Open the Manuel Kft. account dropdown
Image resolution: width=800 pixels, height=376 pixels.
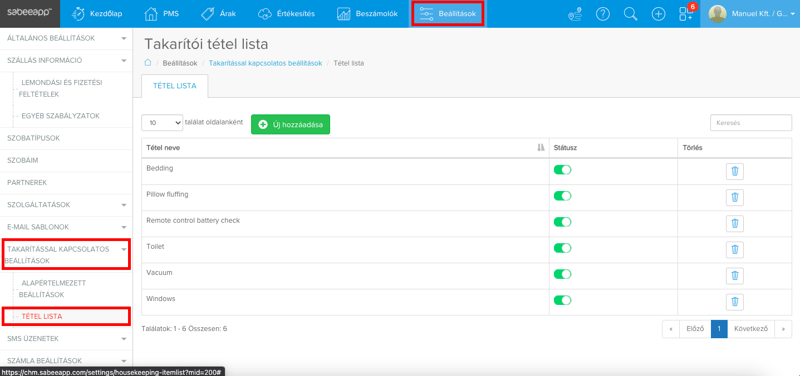[x=762, y=14]
